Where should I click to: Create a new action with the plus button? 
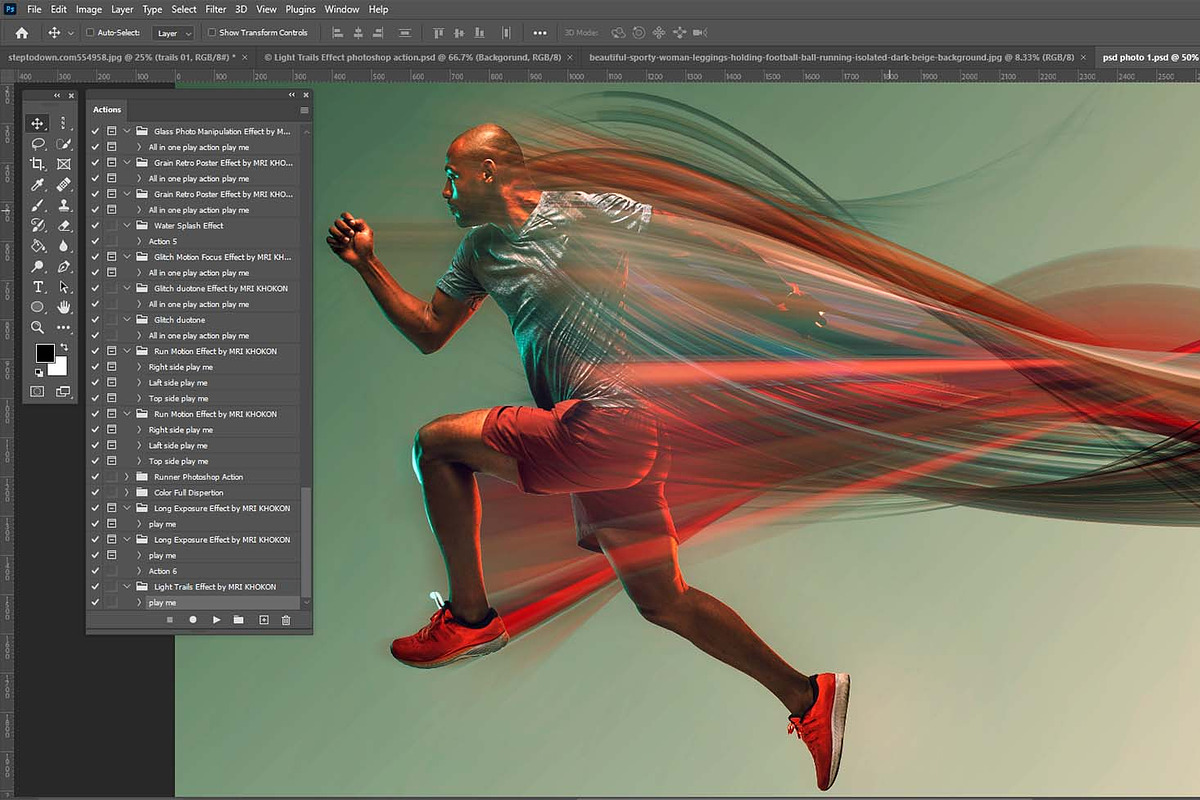tap(264, 620)
